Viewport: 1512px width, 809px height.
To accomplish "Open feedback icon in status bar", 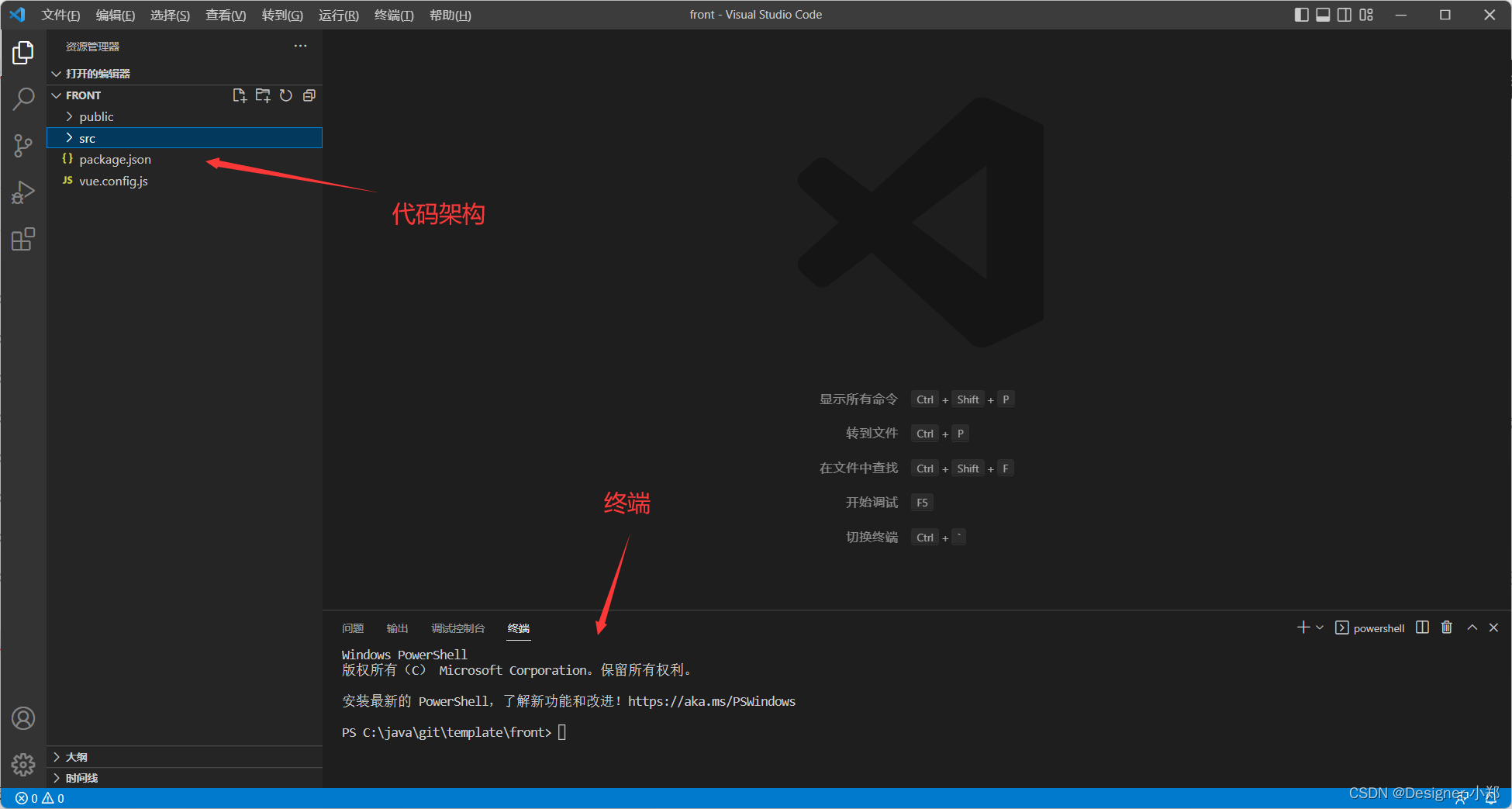I will point(1461,798).
